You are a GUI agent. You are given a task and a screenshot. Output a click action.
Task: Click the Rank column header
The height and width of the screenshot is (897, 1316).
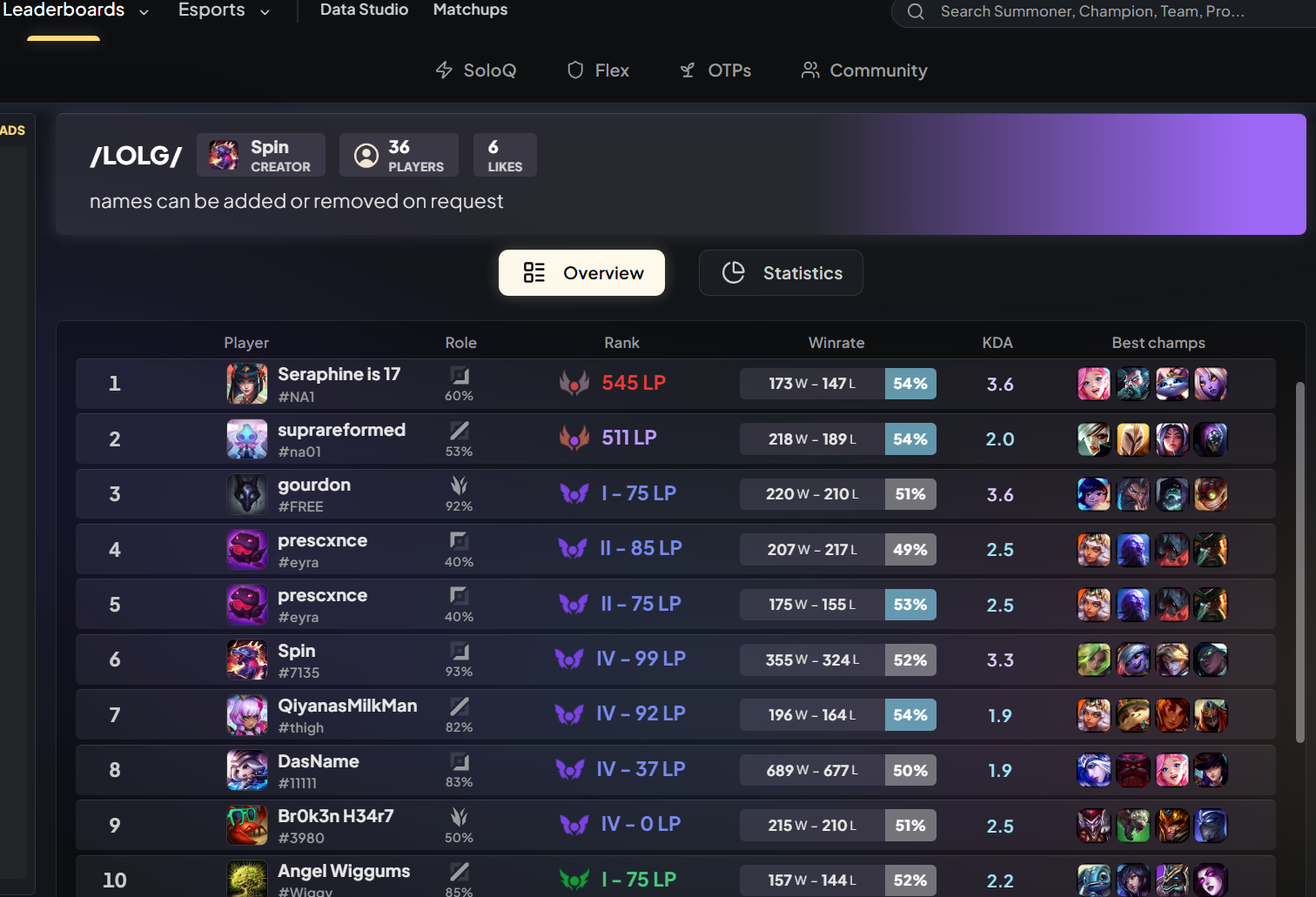(x=621, y=343)
